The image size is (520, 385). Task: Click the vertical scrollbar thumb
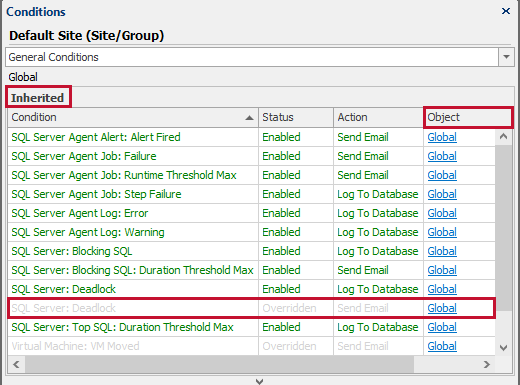pos(503,227)
